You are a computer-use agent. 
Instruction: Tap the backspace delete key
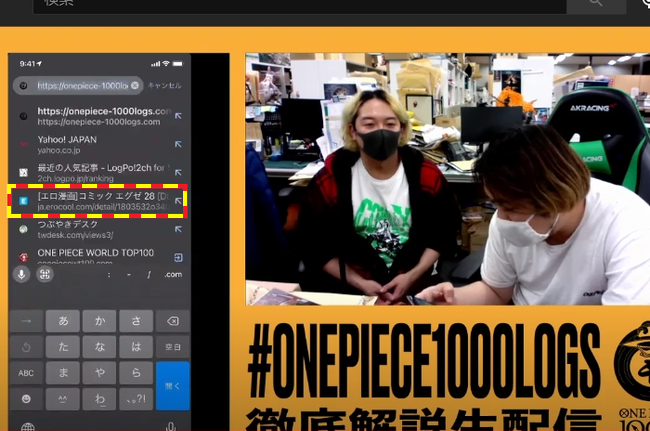pyautogui.click(x=173, y=321)
